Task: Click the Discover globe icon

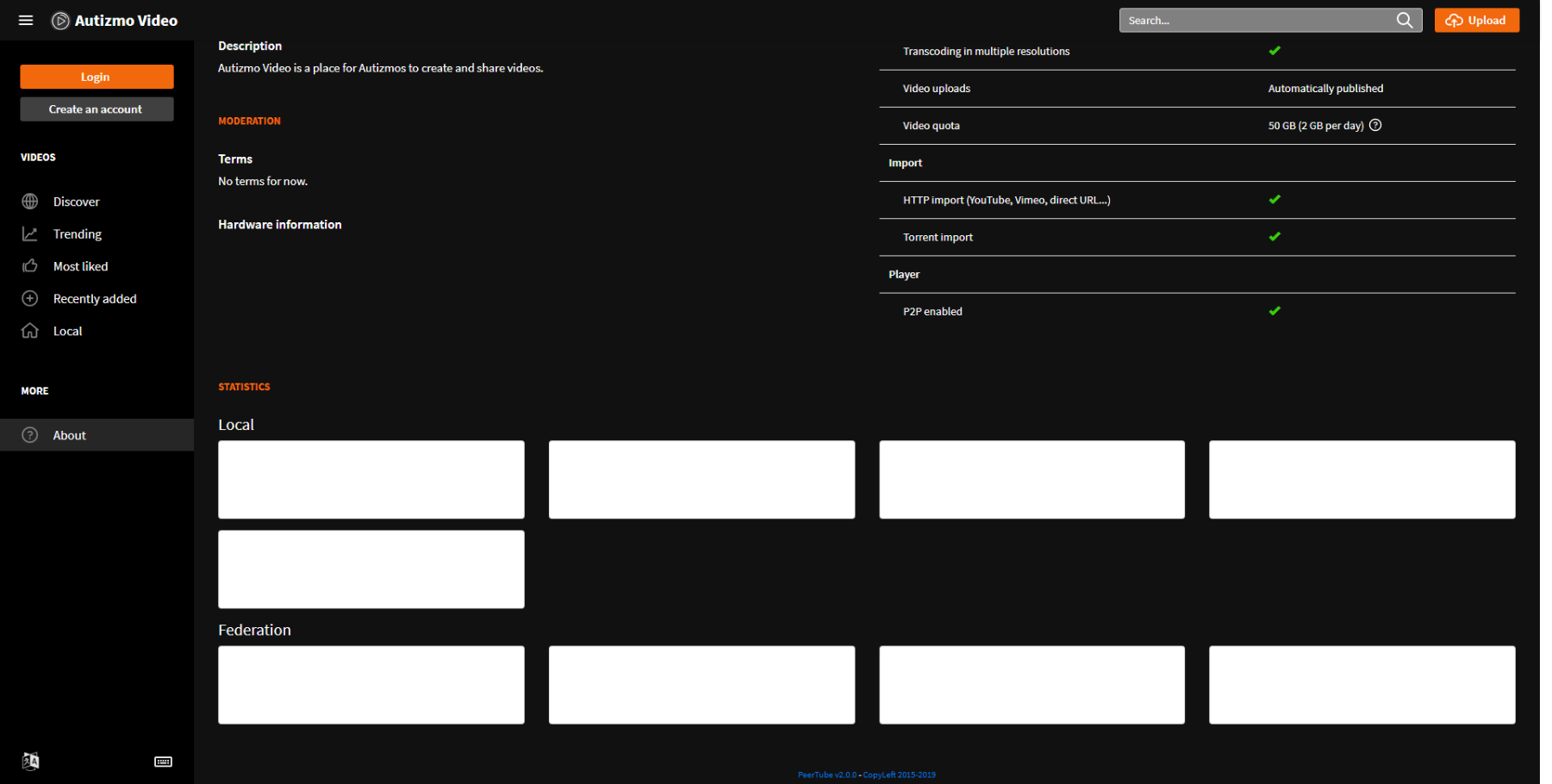Action: [30, 202]
